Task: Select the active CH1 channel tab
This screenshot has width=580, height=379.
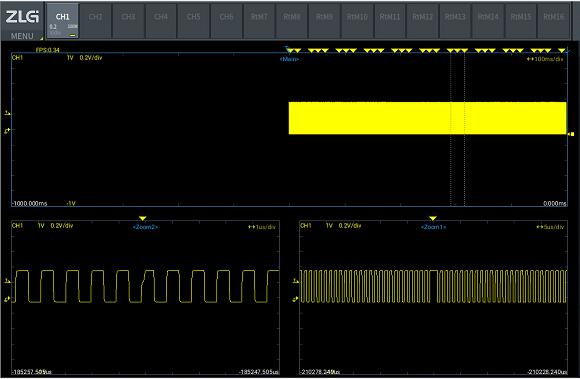Action: pyautogui.click(x=63, y=21)
